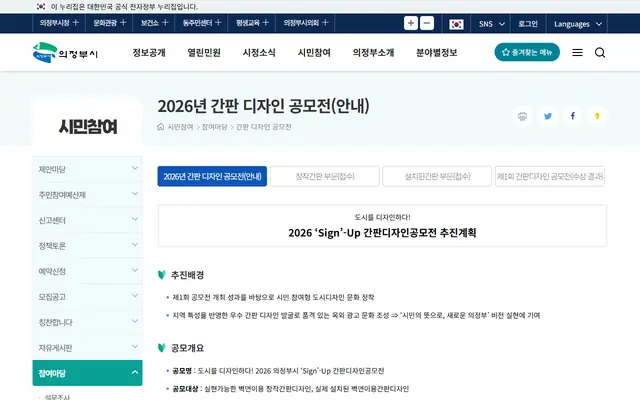Decrease font size with minus button
The image size is (640, 400).
[x=427, y=23]
